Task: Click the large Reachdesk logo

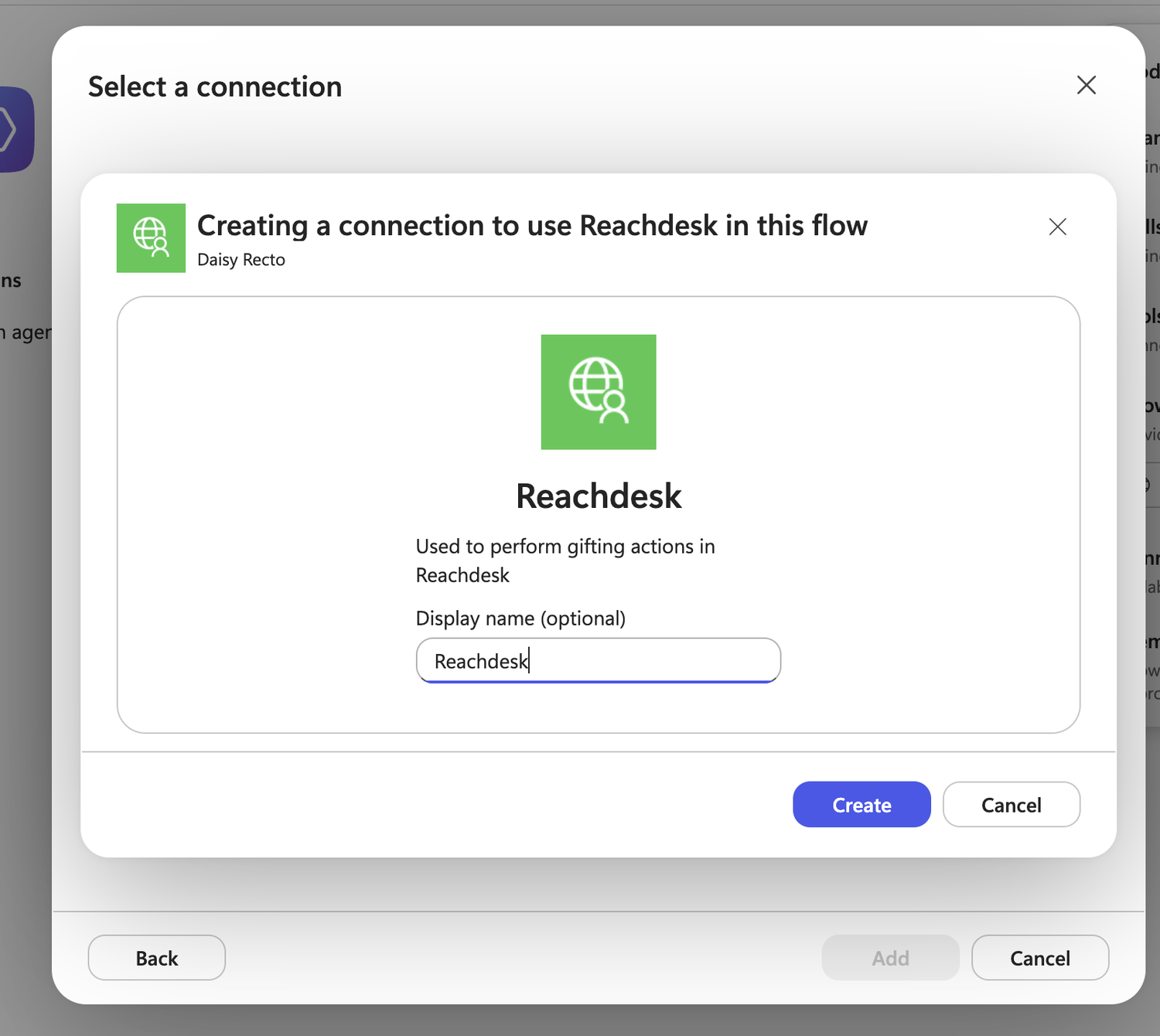Action: pyautogui.click(x=599, y=392)
